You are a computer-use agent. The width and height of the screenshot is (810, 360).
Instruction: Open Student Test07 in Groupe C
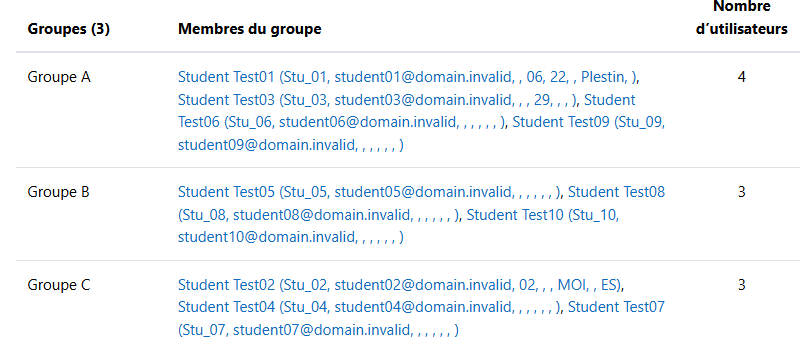pyautogui.click(x=616, y=307)
